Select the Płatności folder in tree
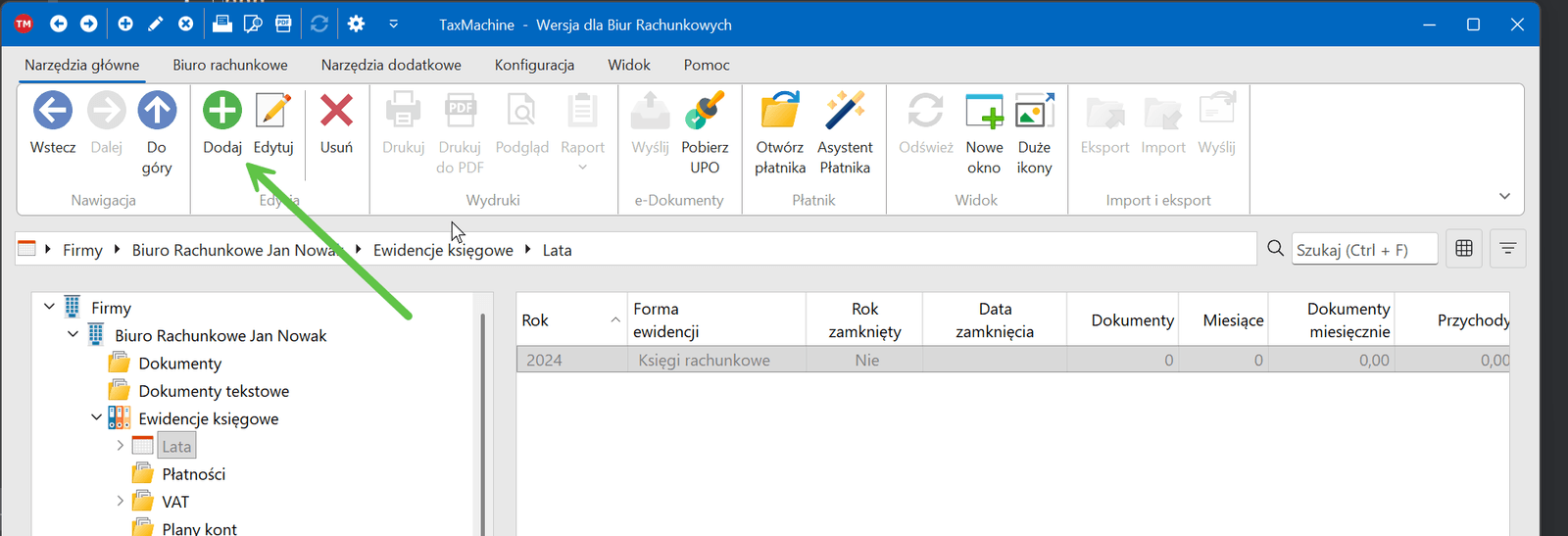 coord(193,474)
